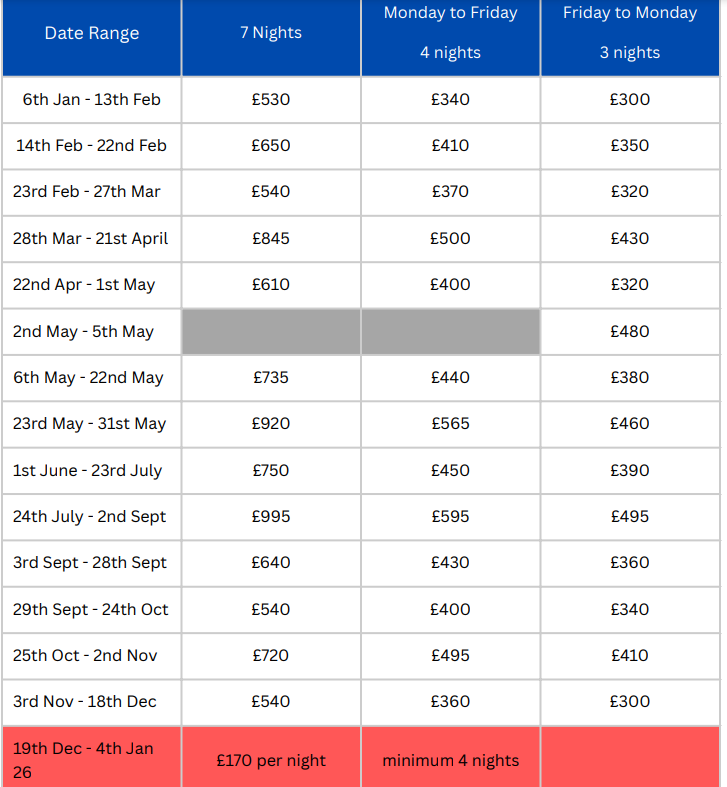Click the Monday to Friday 4 nights header
Viewport: 727px width, 787px height.
[x=451, y=33]
